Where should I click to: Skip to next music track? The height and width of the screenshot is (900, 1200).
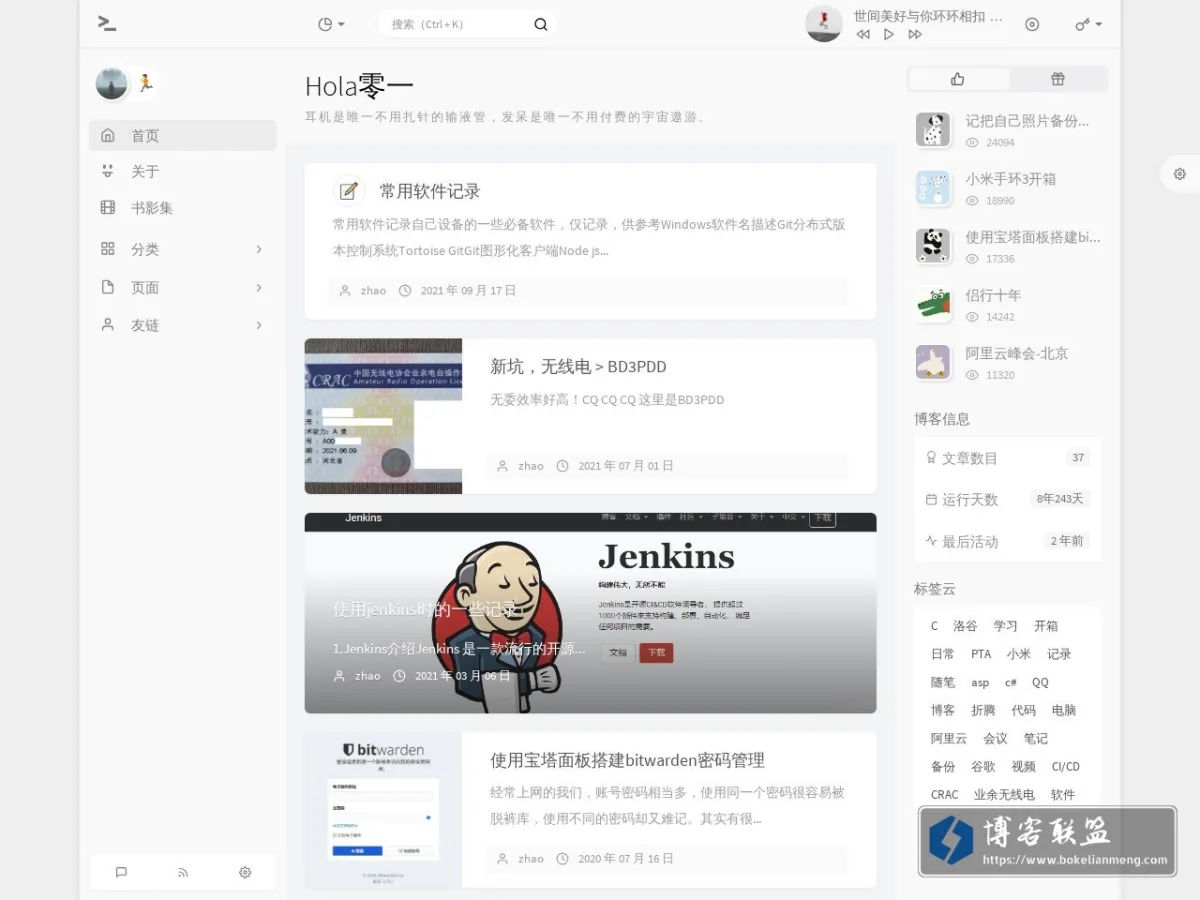click(x=915, y=34)
